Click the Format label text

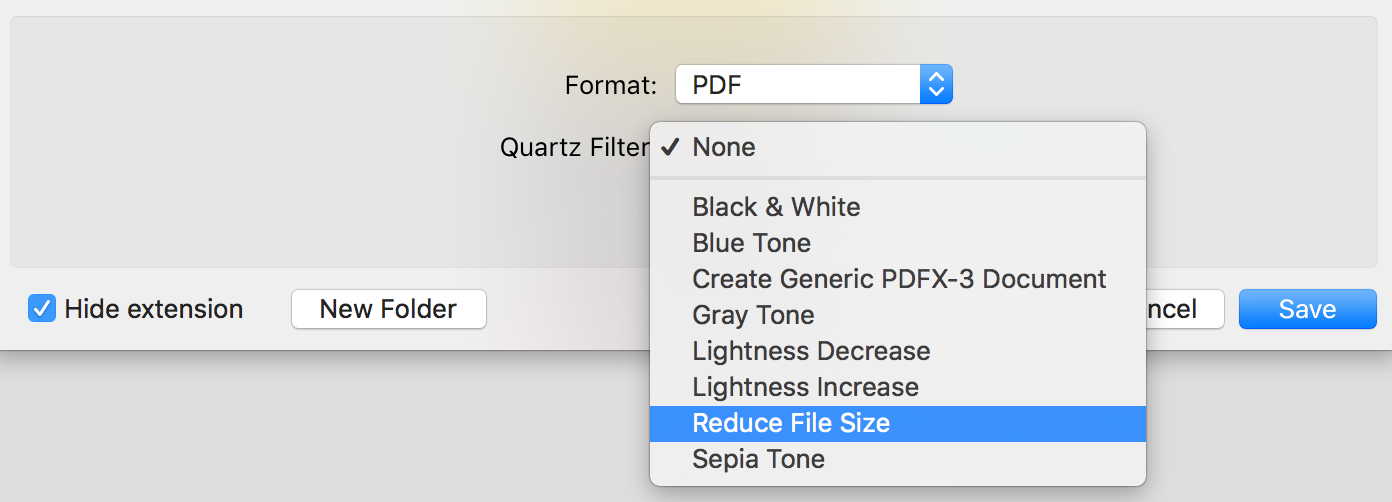point(610,86)
